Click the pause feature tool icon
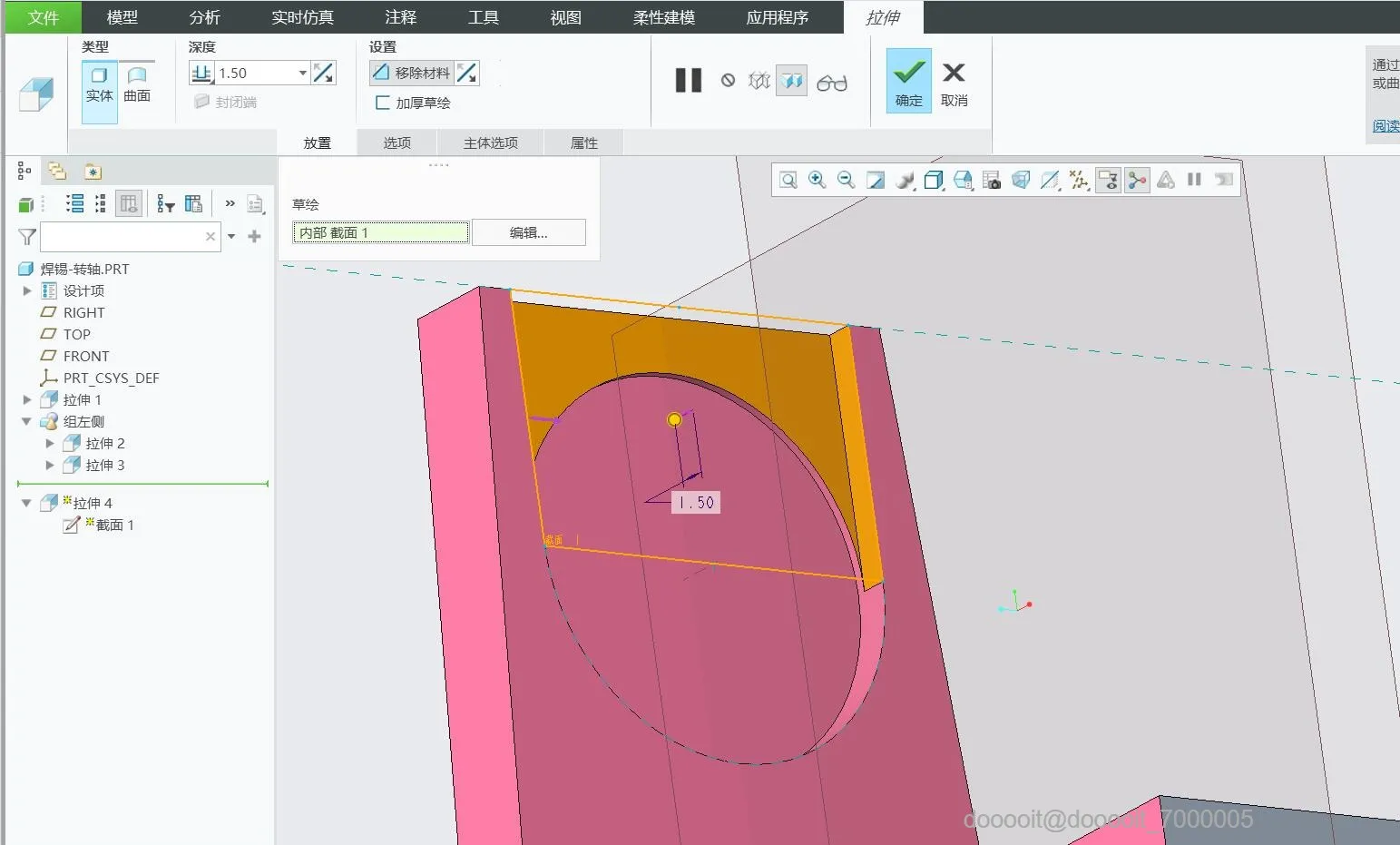Image resolution: width=1400 pixels, height=845 pixels. point(689,81)
